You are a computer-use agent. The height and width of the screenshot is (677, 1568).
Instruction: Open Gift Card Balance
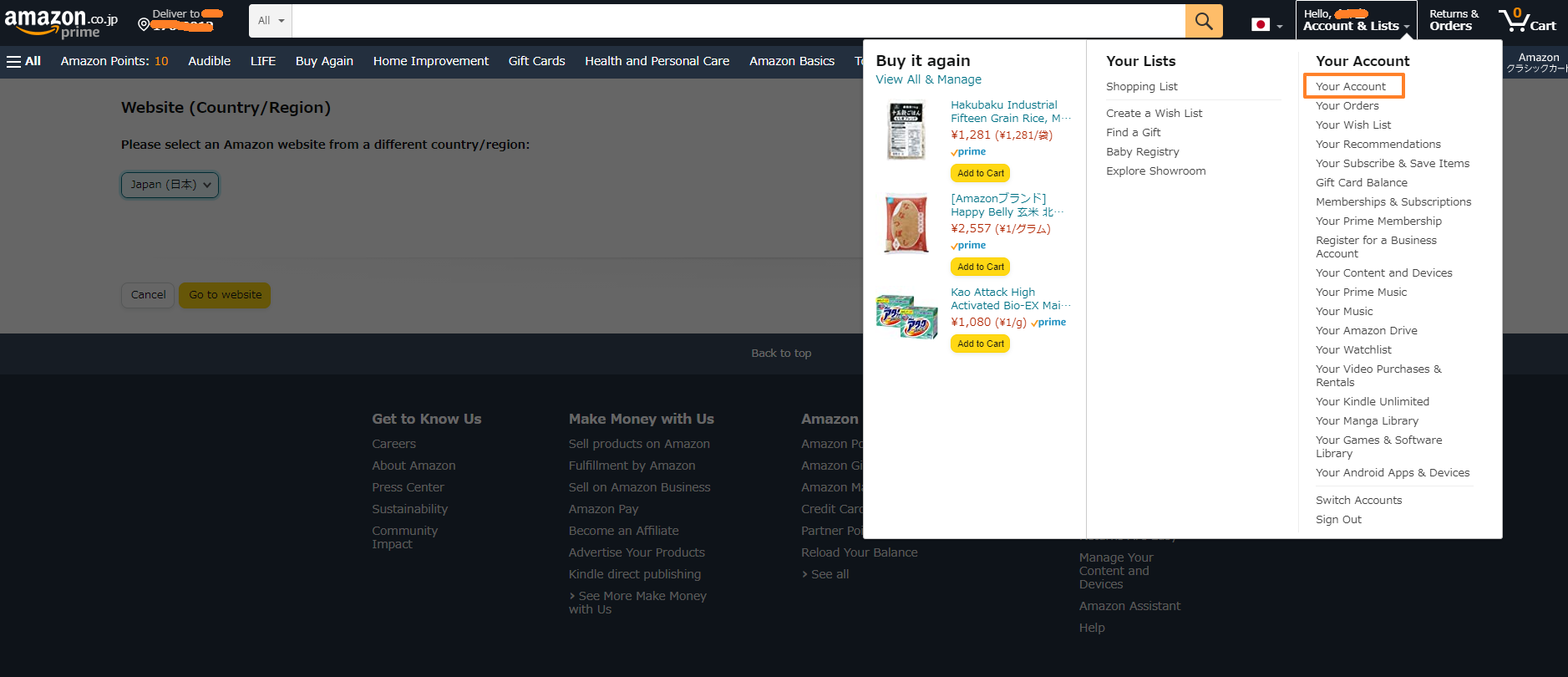(x=1361, y=183)
